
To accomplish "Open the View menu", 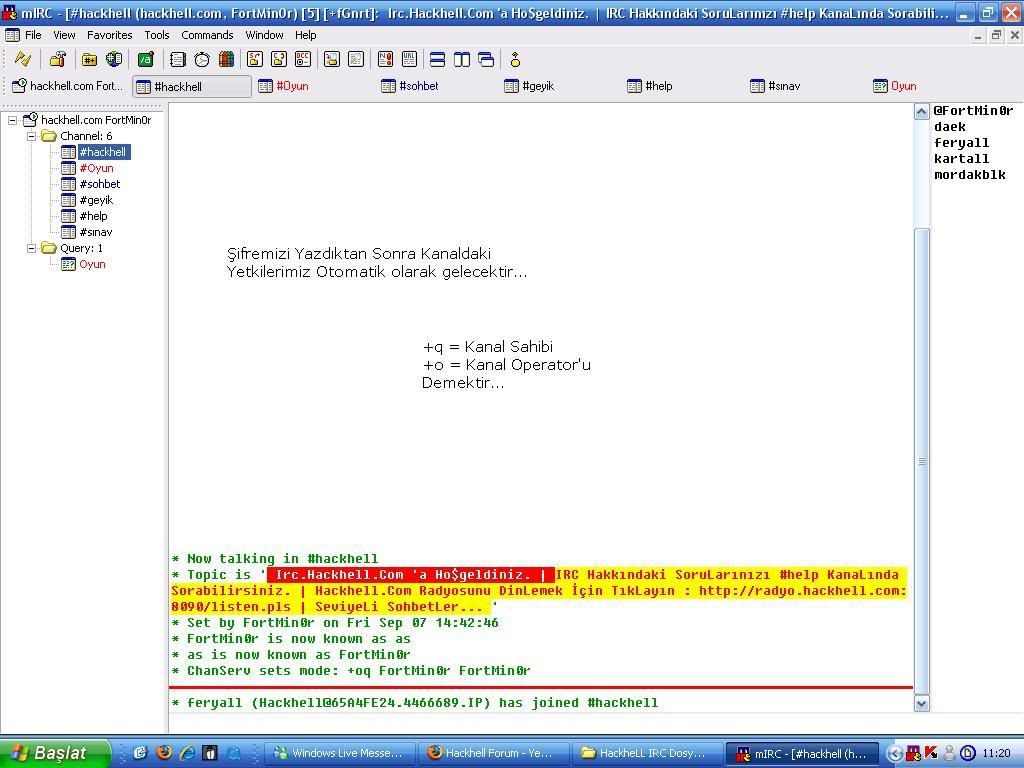I will click(x=64, y=35).
